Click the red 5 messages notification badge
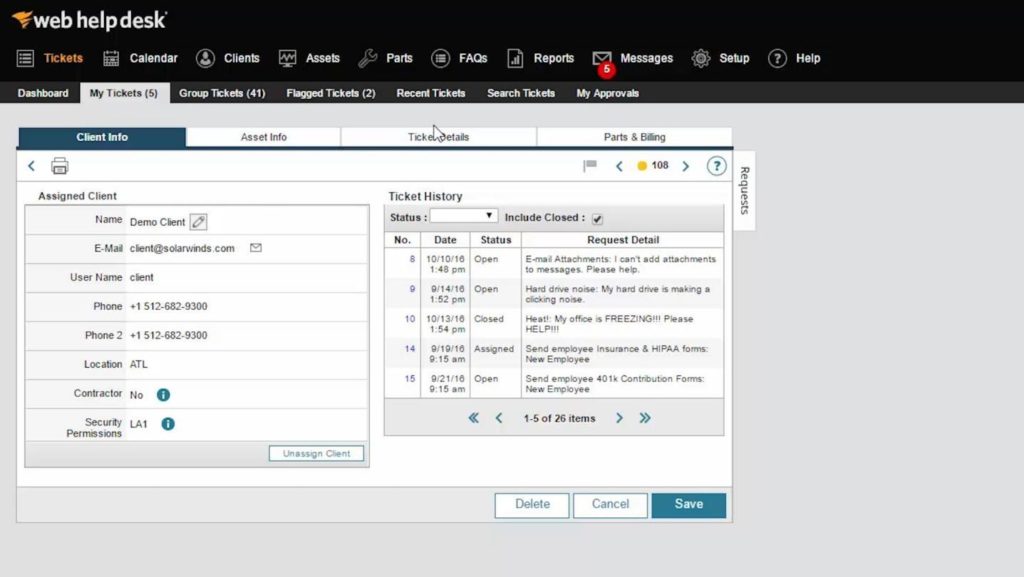Image resolution: width=1024 pixels, height=577 pixels. (x=607, y=69)
